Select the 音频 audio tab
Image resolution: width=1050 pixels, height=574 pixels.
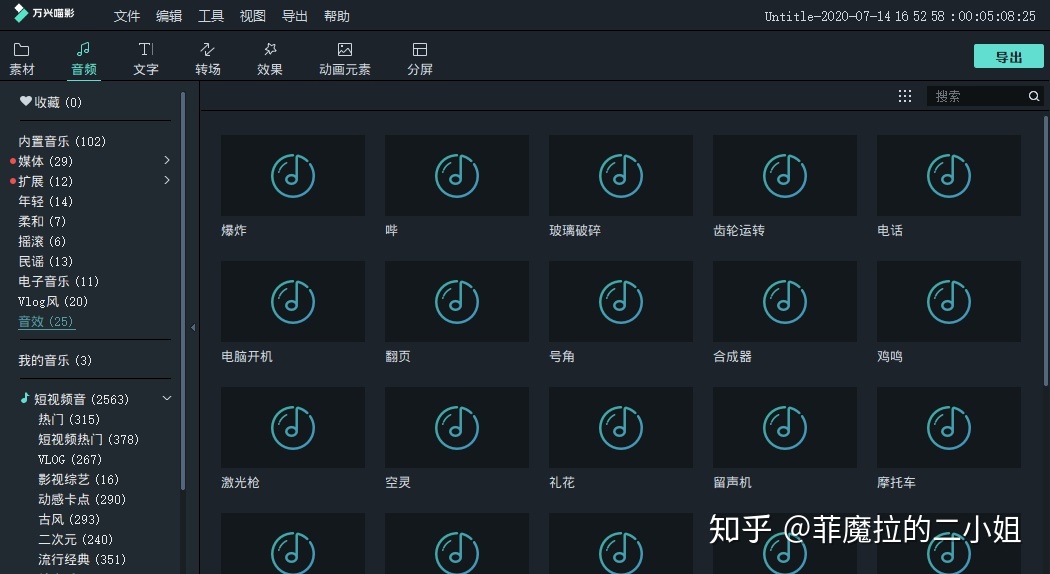tap(84, 59)
